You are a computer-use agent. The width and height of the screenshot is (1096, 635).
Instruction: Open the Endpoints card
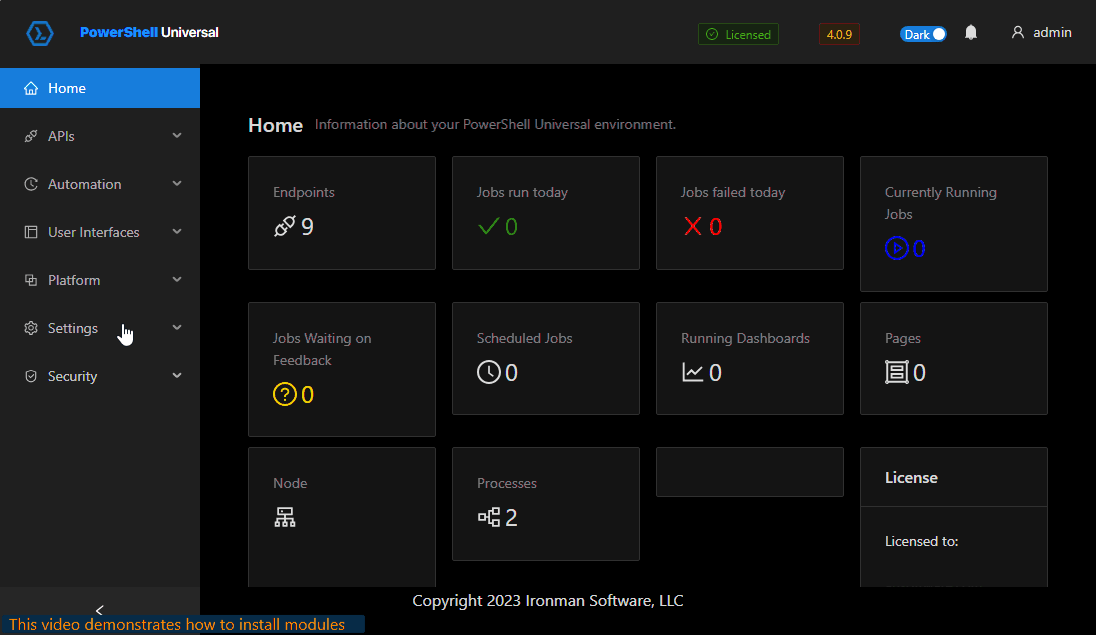click(342, 213)
